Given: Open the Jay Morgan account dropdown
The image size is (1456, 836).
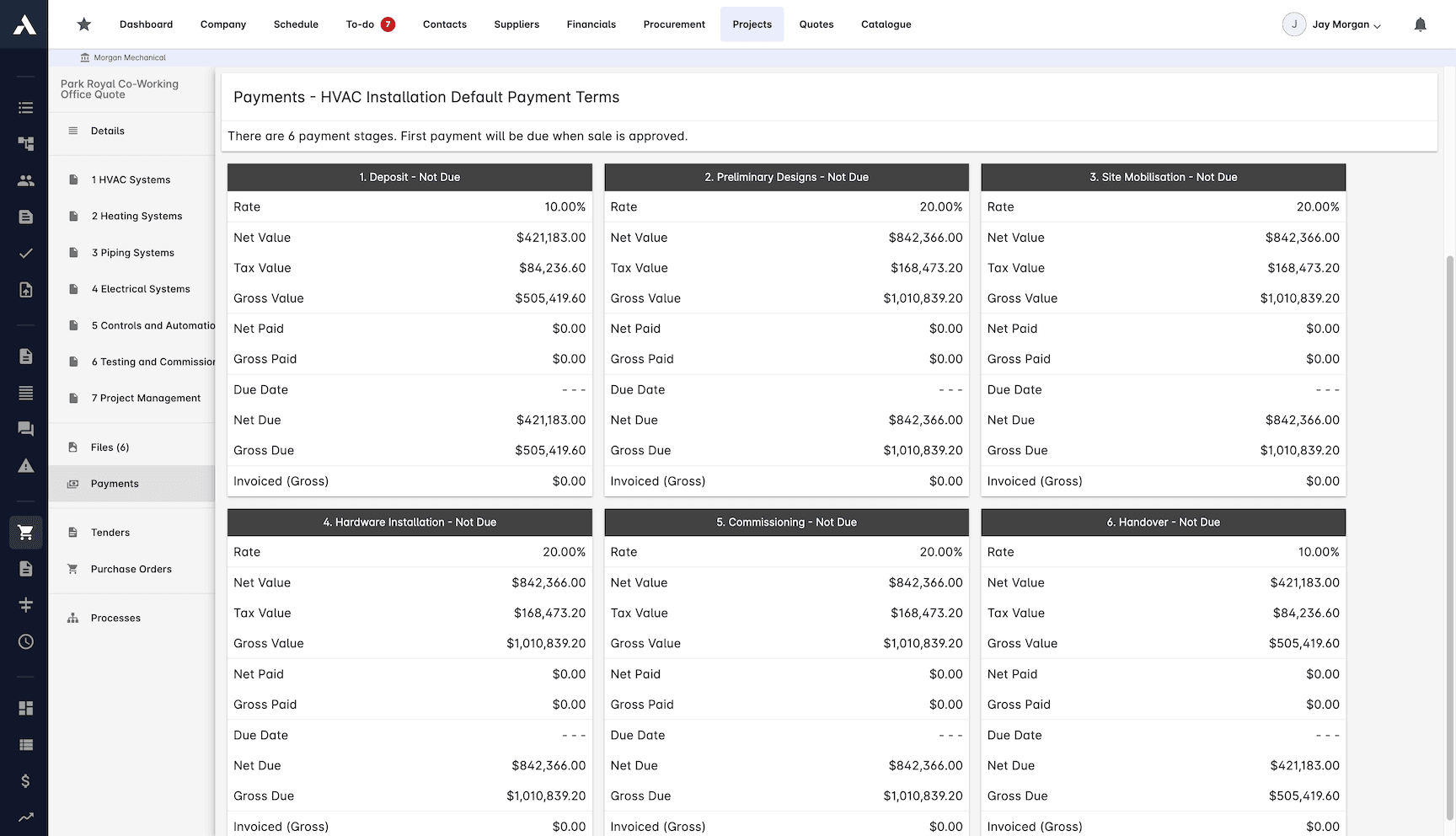Looking at the screenshot, I should (x=1338, y=24).
